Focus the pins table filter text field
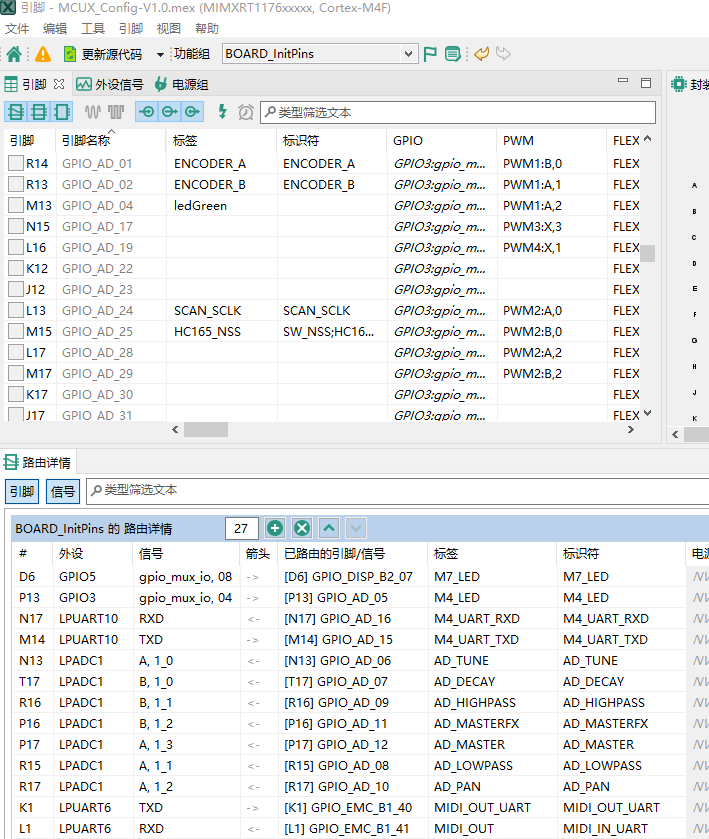Image resolution: width=709 pixels, height=839 pixels. tap(458, 112)
